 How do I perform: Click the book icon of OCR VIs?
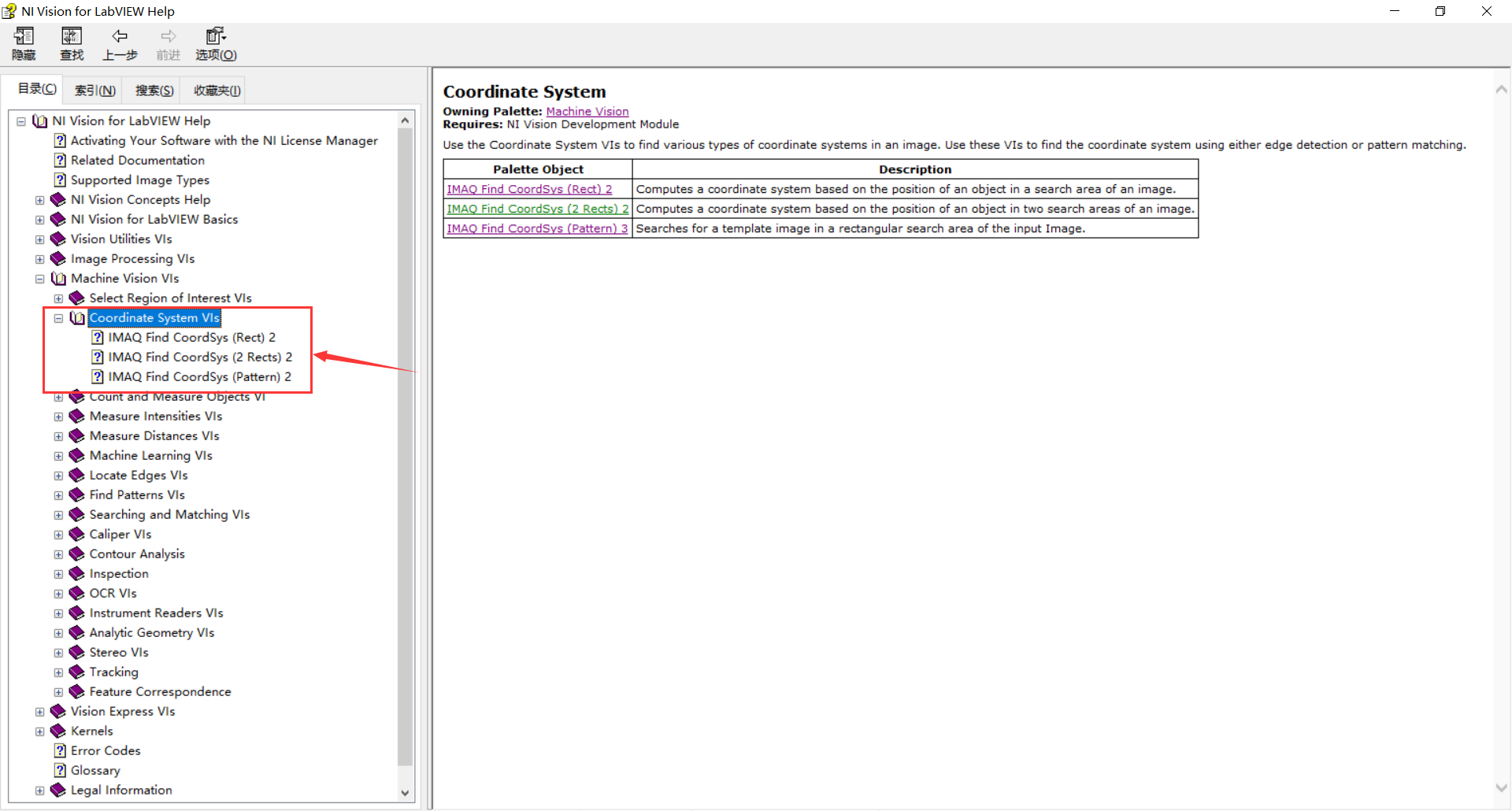(77, 594)
